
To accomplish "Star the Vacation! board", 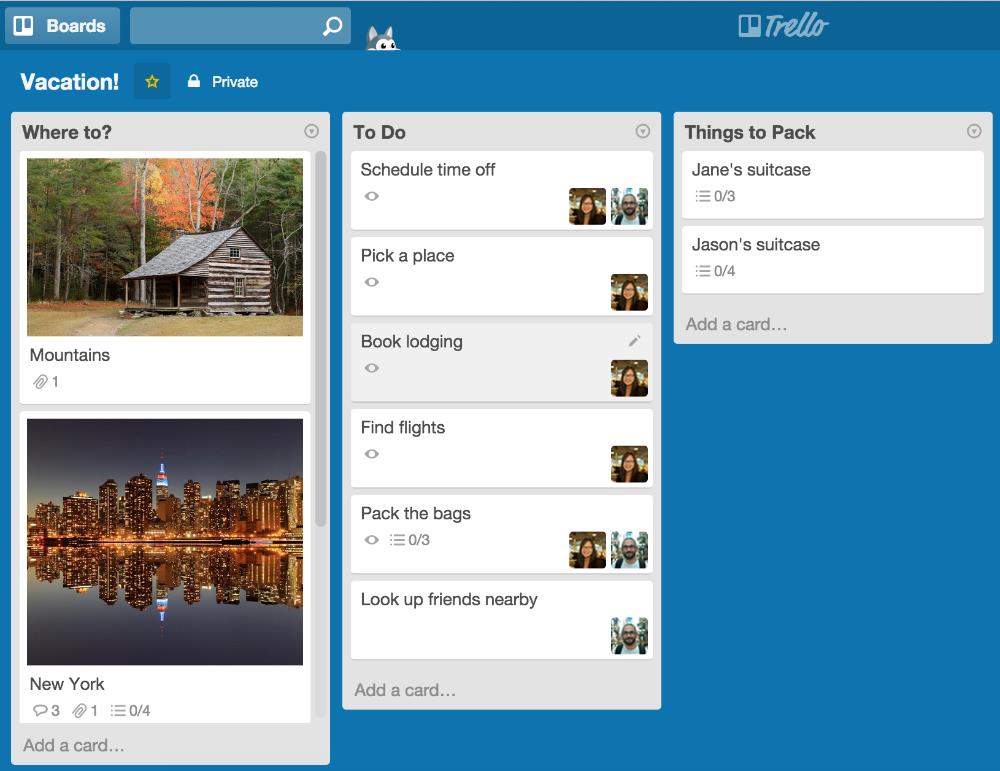I will 152,81.
